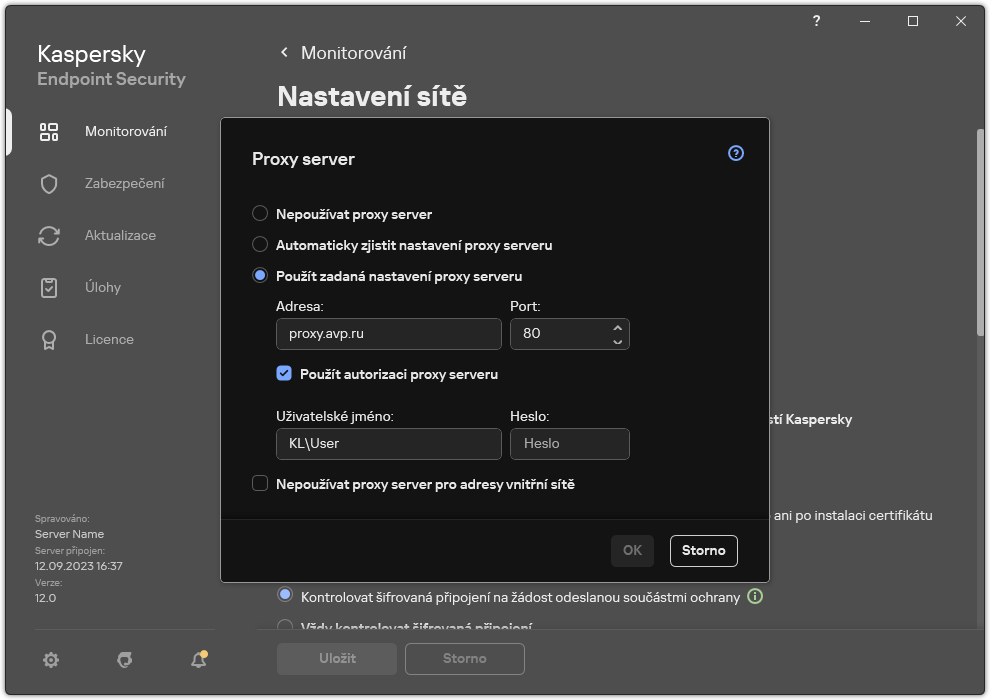Click the Proxy server help question mark

click(735, 153)
